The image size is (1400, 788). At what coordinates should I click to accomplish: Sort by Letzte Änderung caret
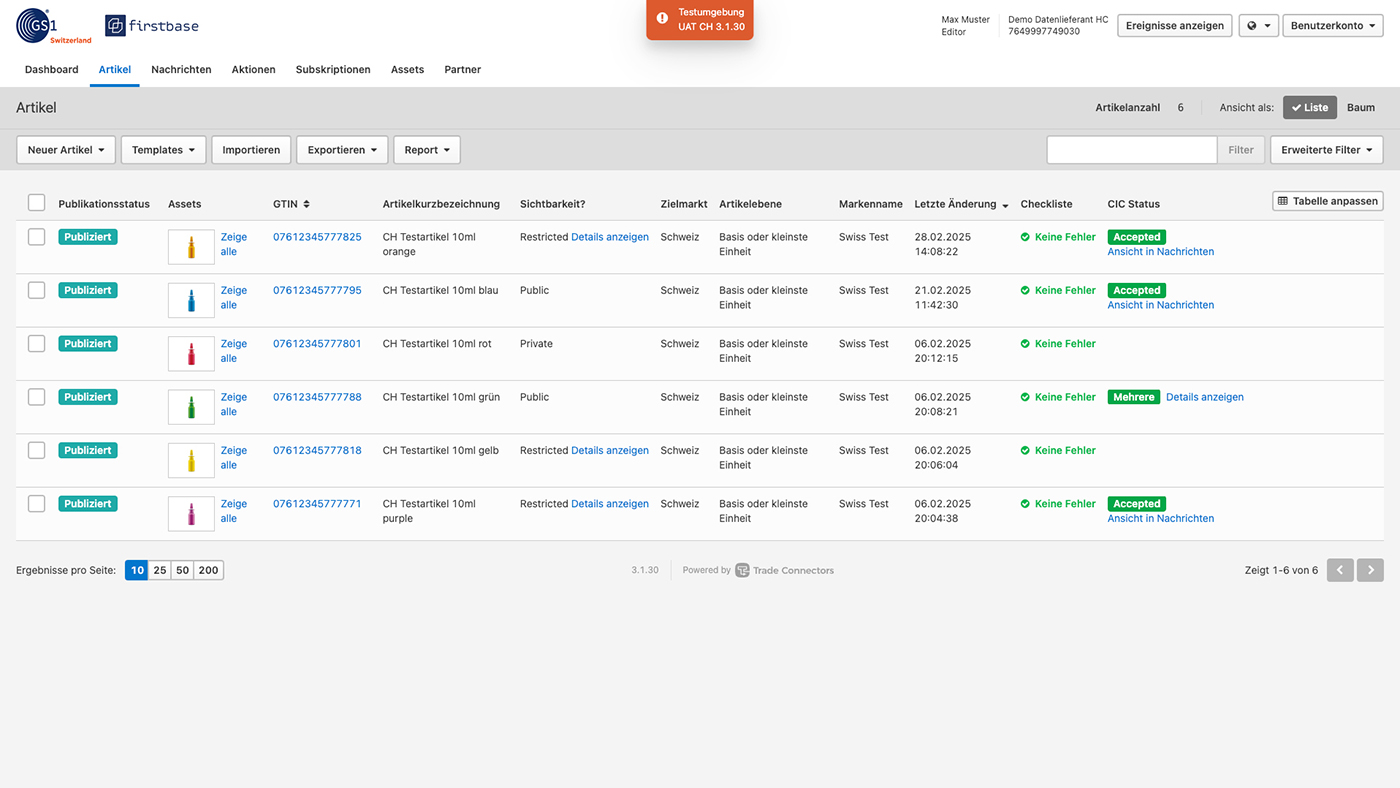click(x=1005, y=205)
